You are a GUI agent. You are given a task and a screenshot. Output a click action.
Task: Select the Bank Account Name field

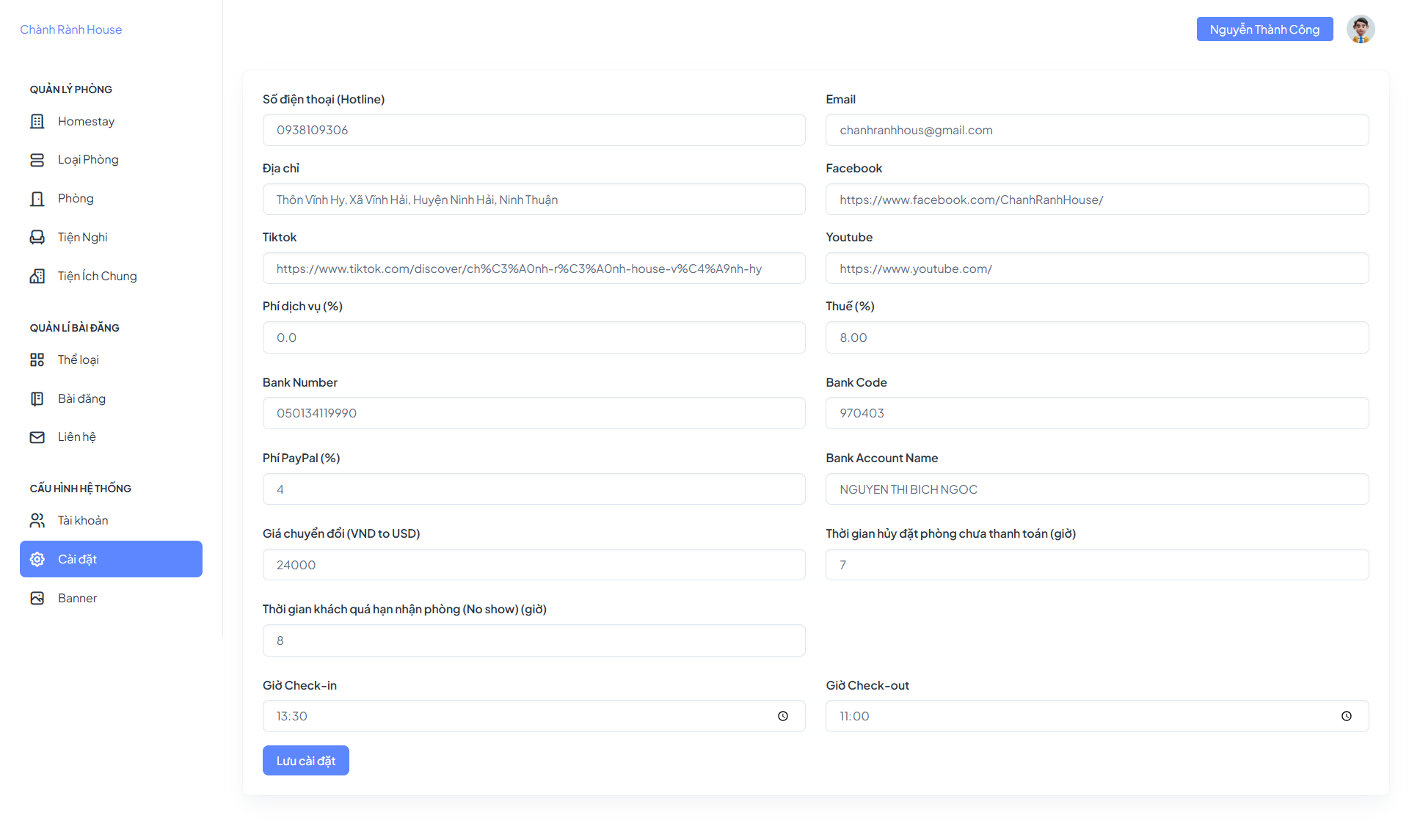point(1097,489)
